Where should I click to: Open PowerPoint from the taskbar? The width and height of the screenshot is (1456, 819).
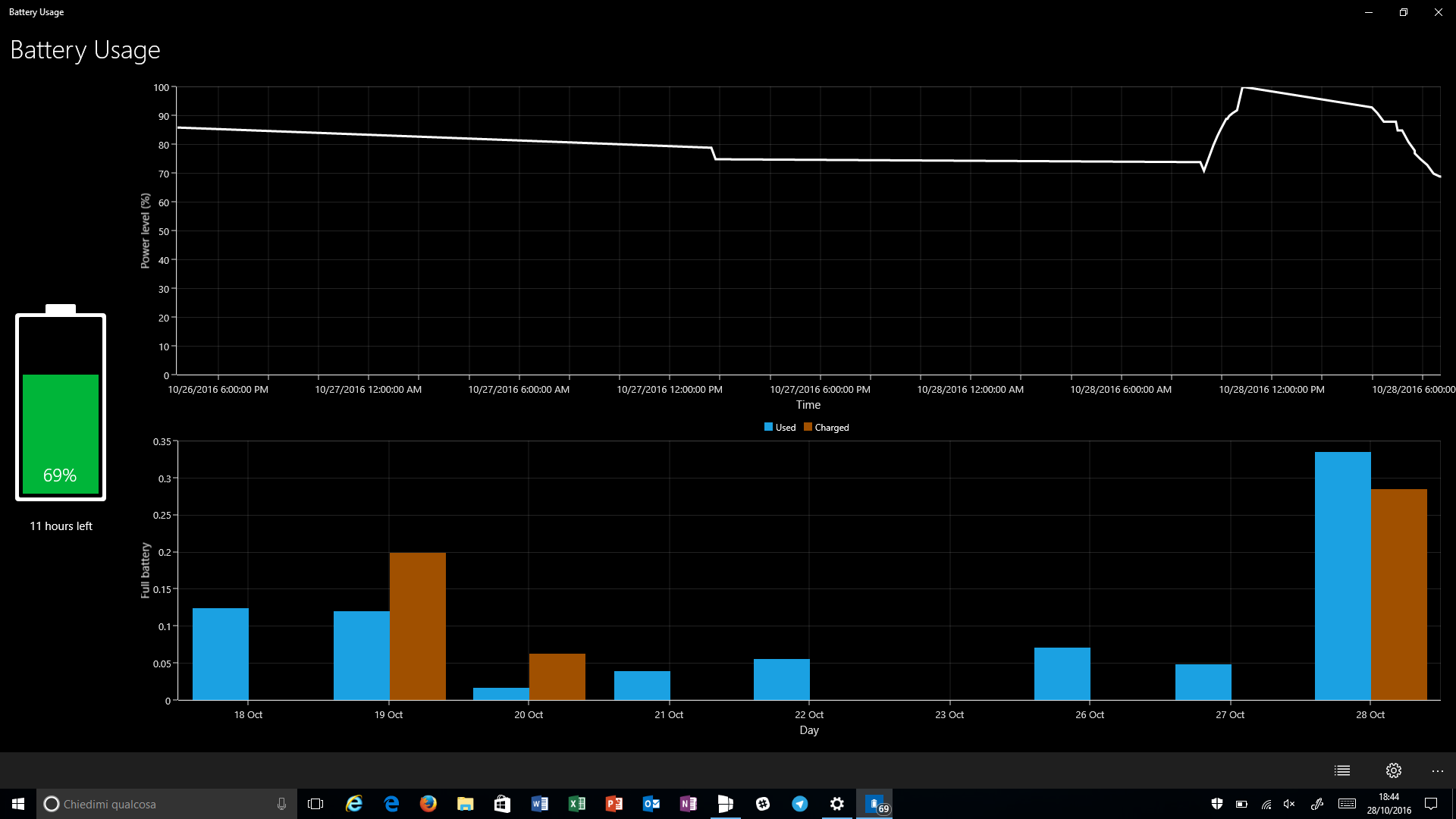[613, 804]
